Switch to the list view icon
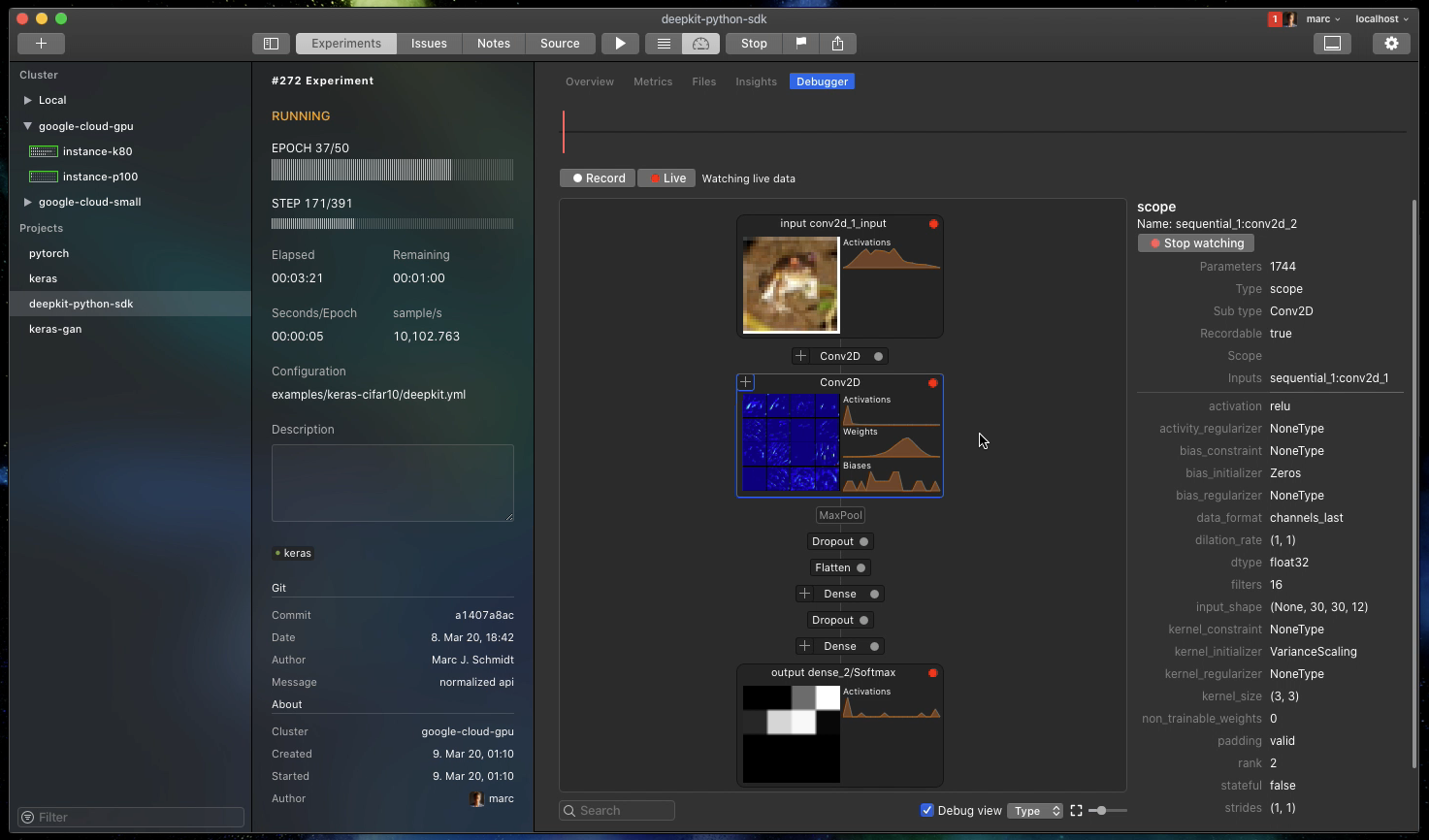The image size is (1429, 840). pyautogui.click(x=664, y=43)
